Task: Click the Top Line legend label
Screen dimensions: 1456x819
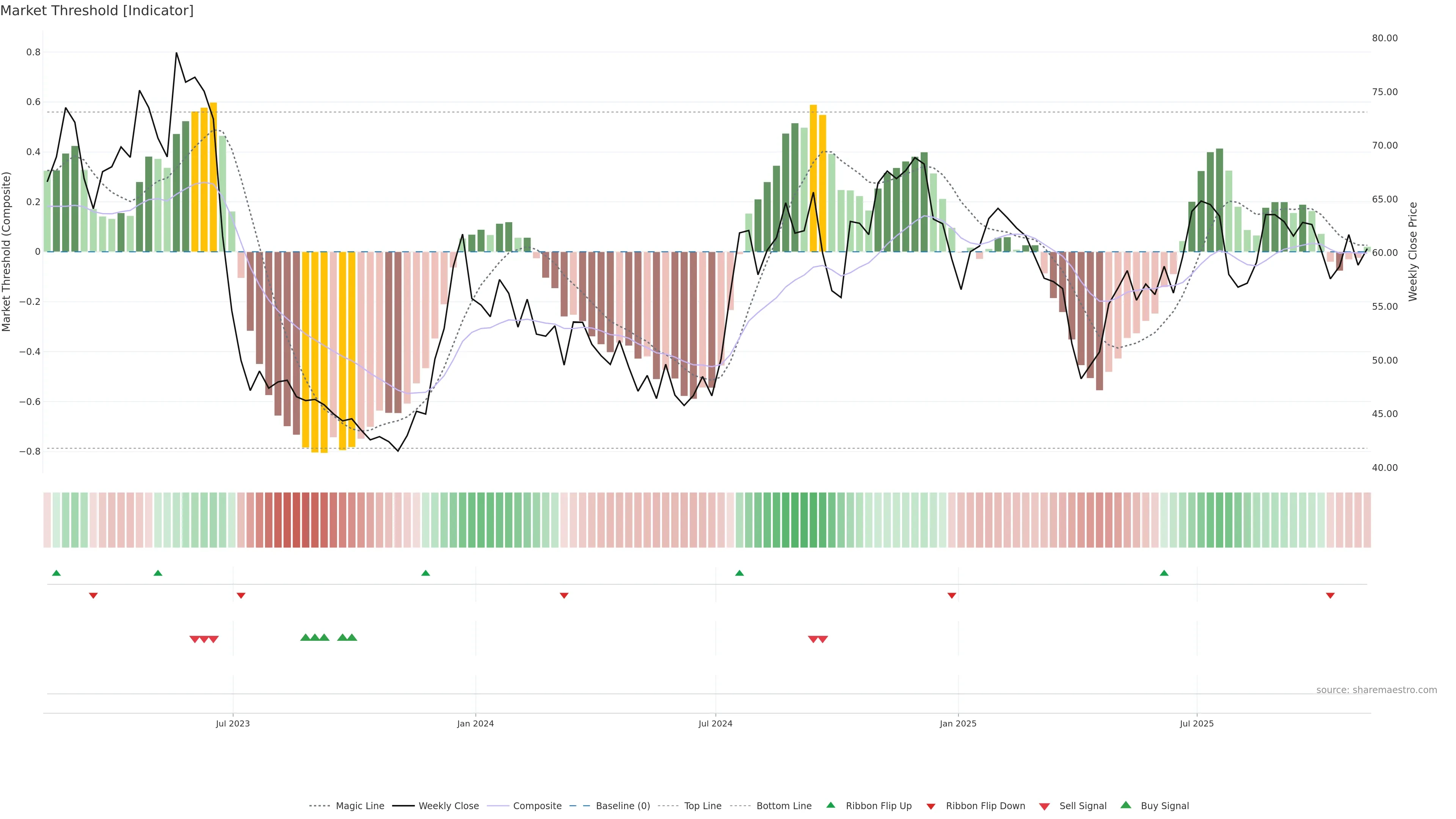Action: click(703, 806)
